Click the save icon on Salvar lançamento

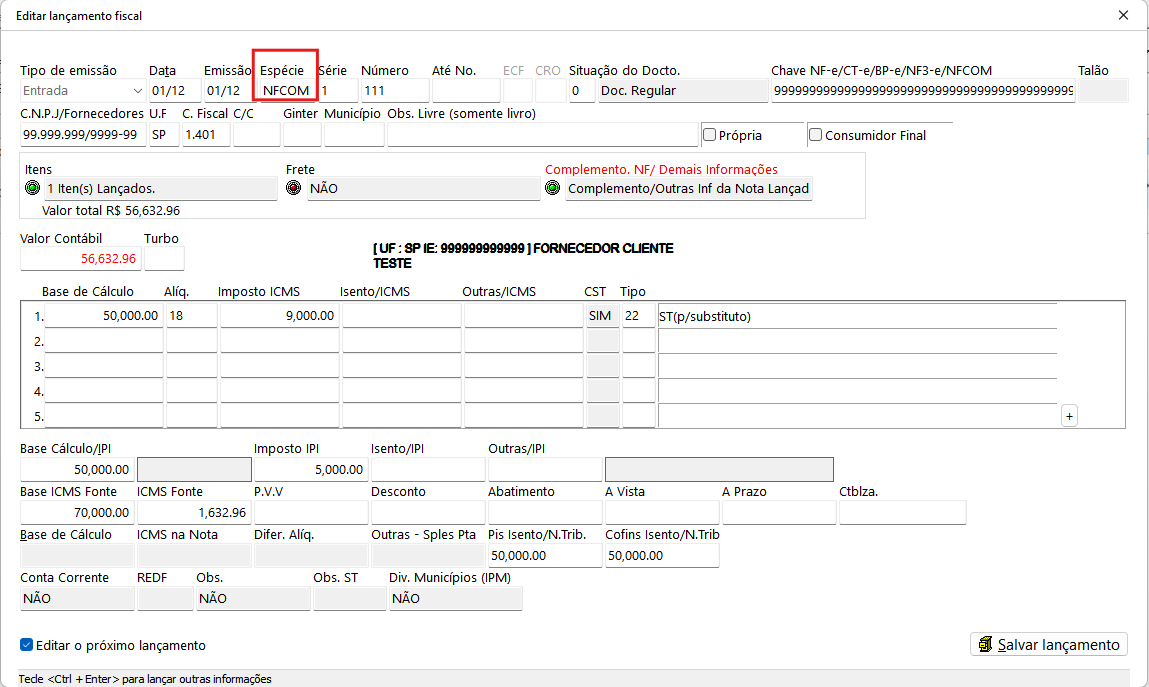(x=985, y=645)
